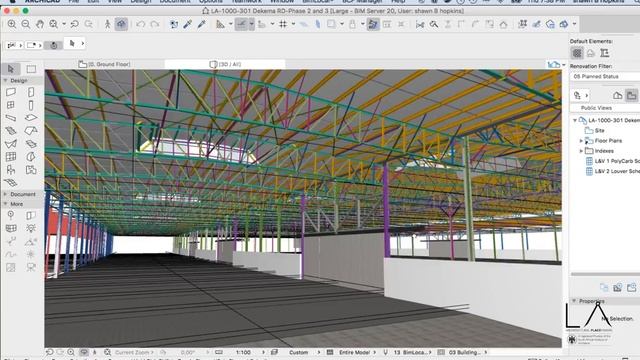Collapse the Design toolbox section
The width and height of the screenshot is (640, 360).
(6, 80)
